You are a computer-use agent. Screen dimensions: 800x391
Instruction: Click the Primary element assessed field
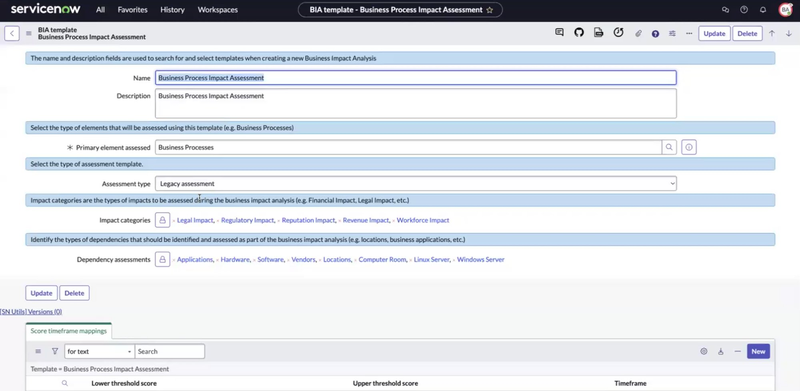pos(408,148)
